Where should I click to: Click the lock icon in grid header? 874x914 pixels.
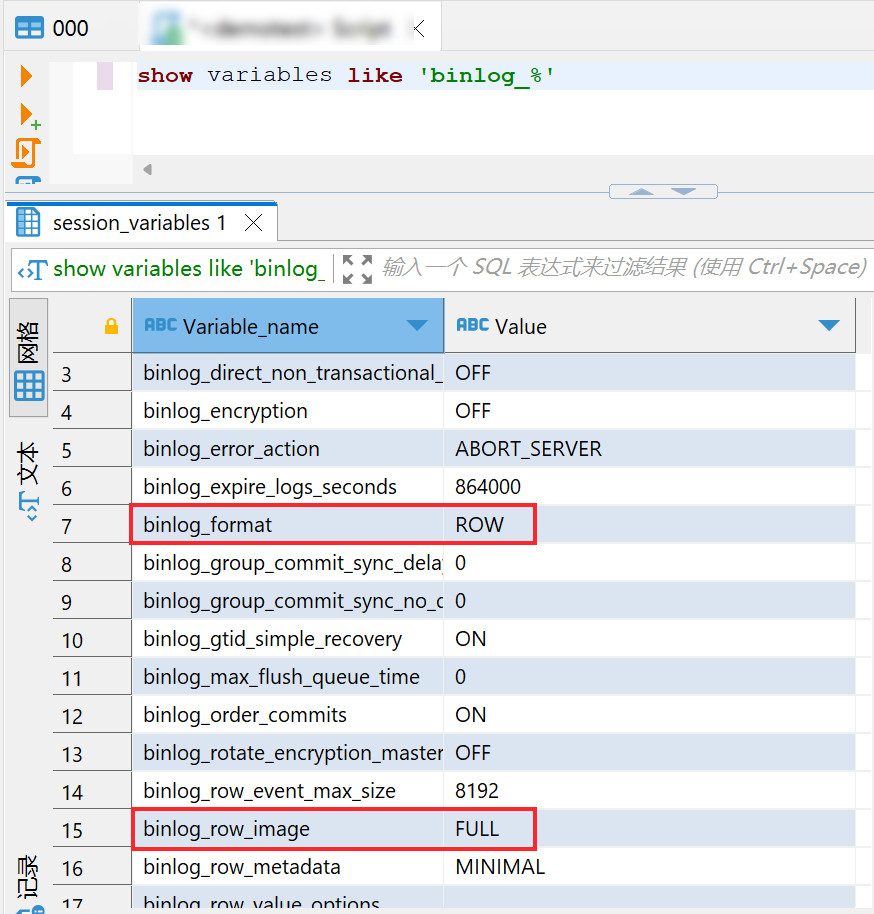coord(112,326)
